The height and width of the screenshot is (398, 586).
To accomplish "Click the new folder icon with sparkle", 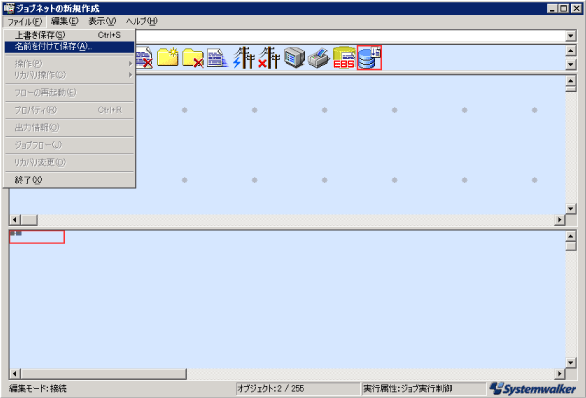I will [x=168, y=58].
